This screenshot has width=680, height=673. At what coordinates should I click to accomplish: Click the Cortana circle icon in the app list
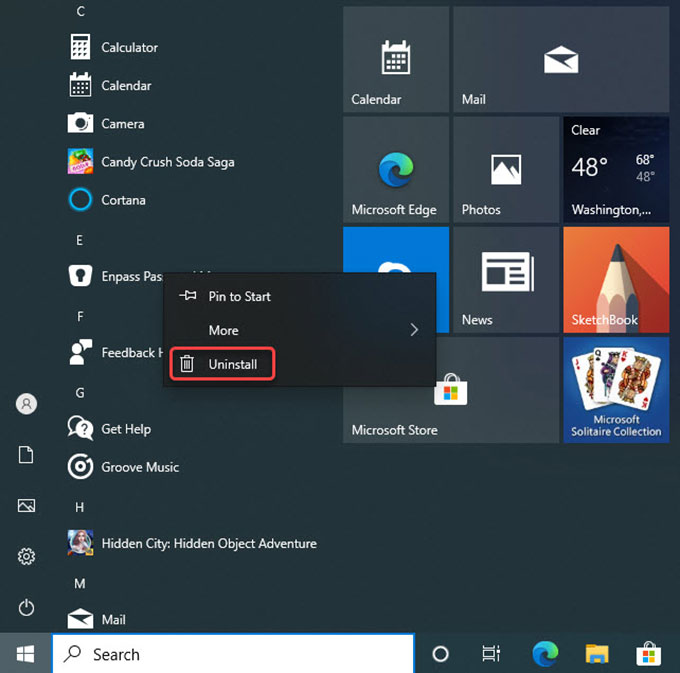tap(80, 199)
